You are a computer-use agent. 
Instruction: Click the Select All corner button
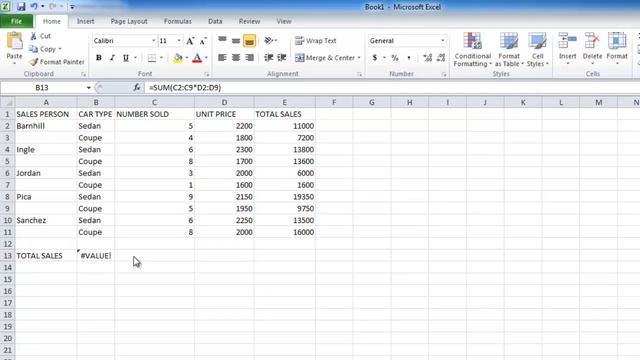click(7, 102)
